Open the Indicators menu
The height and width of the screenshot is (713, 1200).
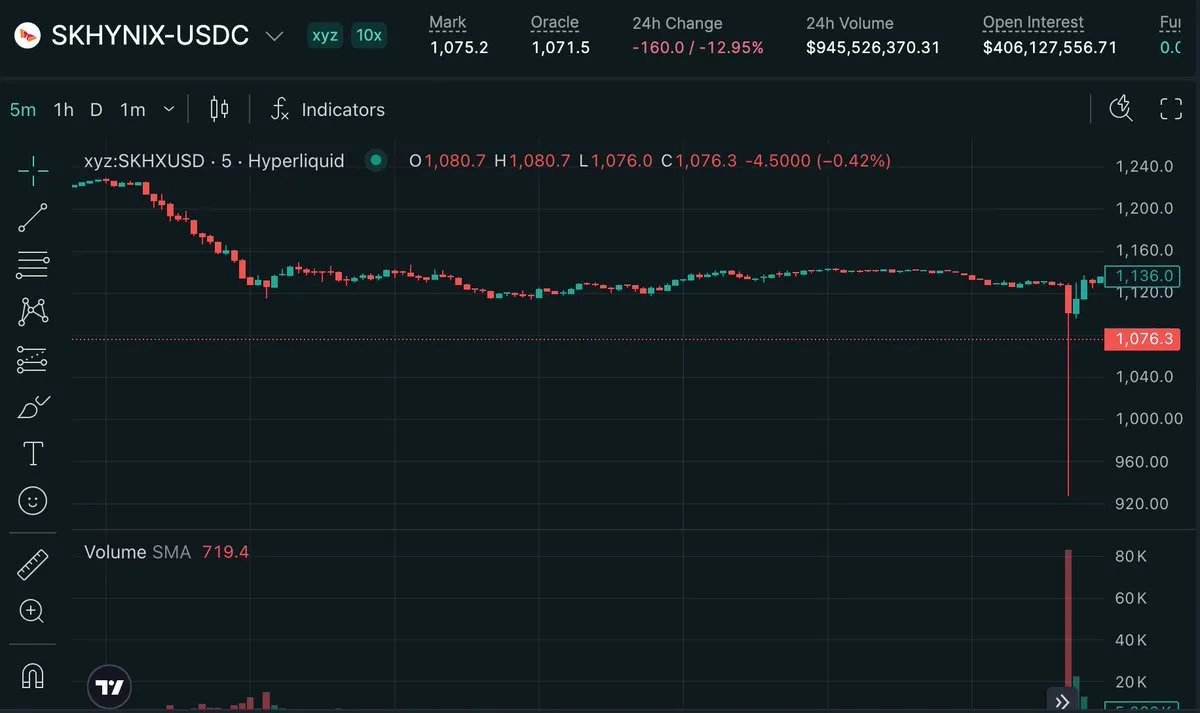point(328,109)
